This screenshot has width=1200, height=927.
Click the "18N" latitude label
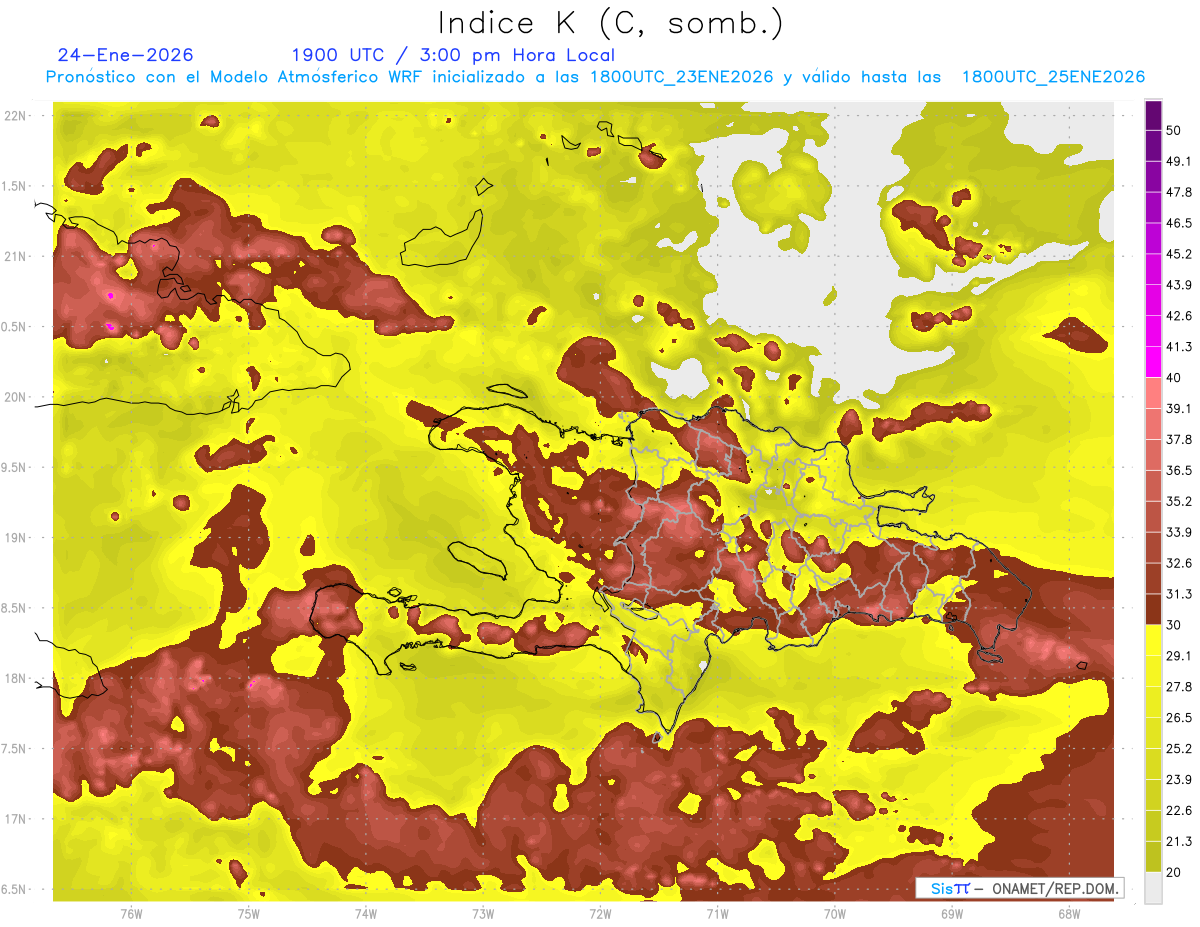tap(15, 678)
